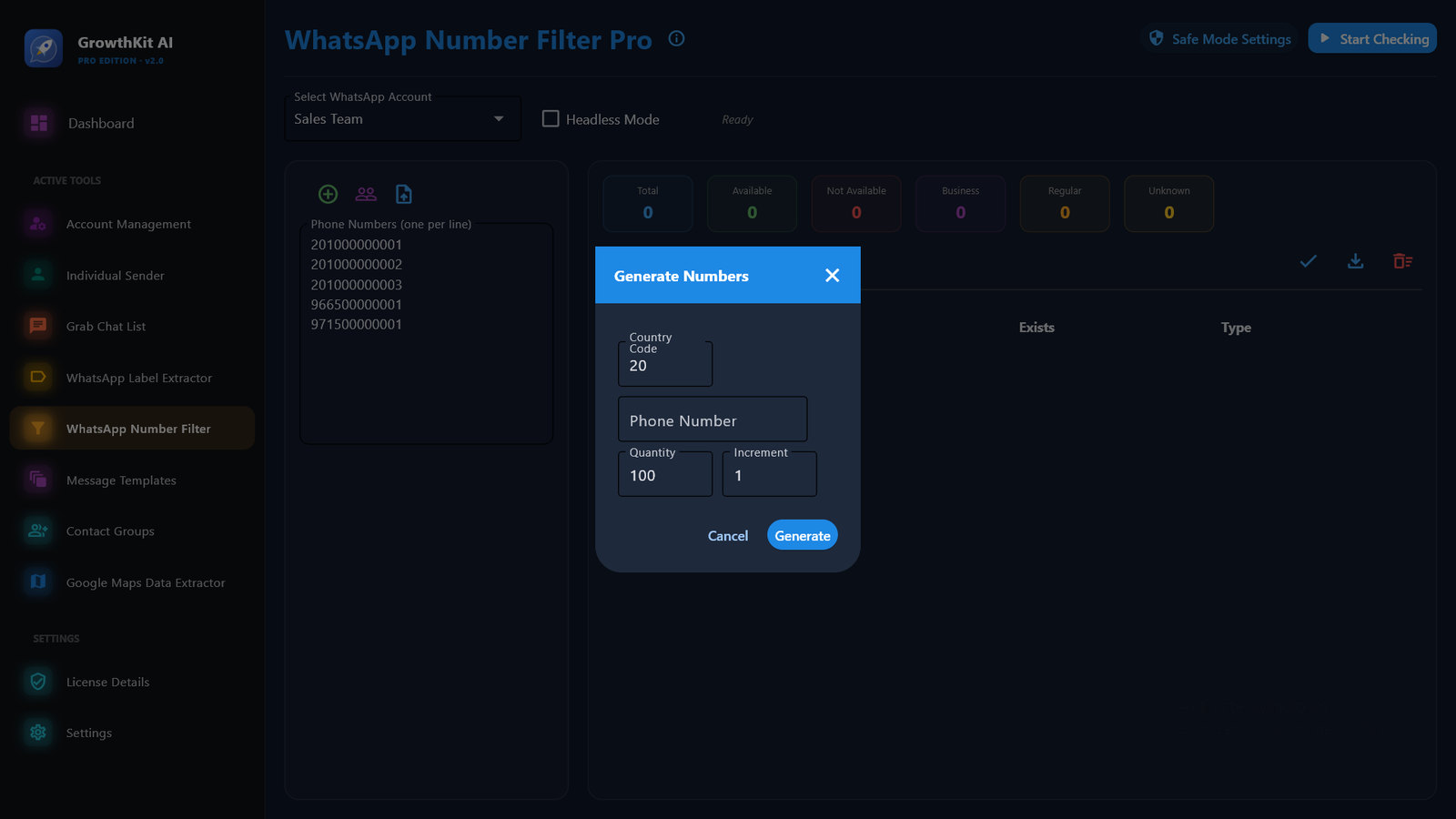Select WhatsApp Number Filter sidebar item
1456x819 pixels.
coord(133,429)
